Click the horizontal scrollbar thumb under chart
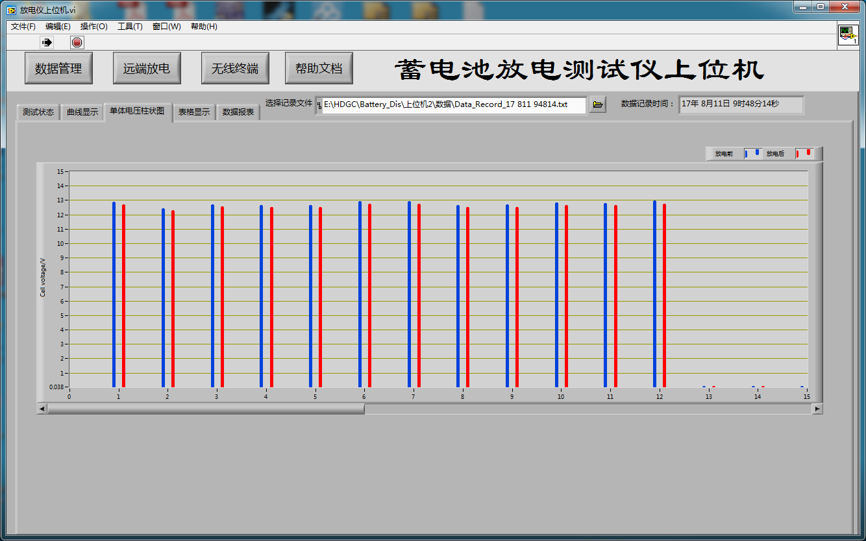This screenshot has width=866, height=541. [x=205, y=409]
